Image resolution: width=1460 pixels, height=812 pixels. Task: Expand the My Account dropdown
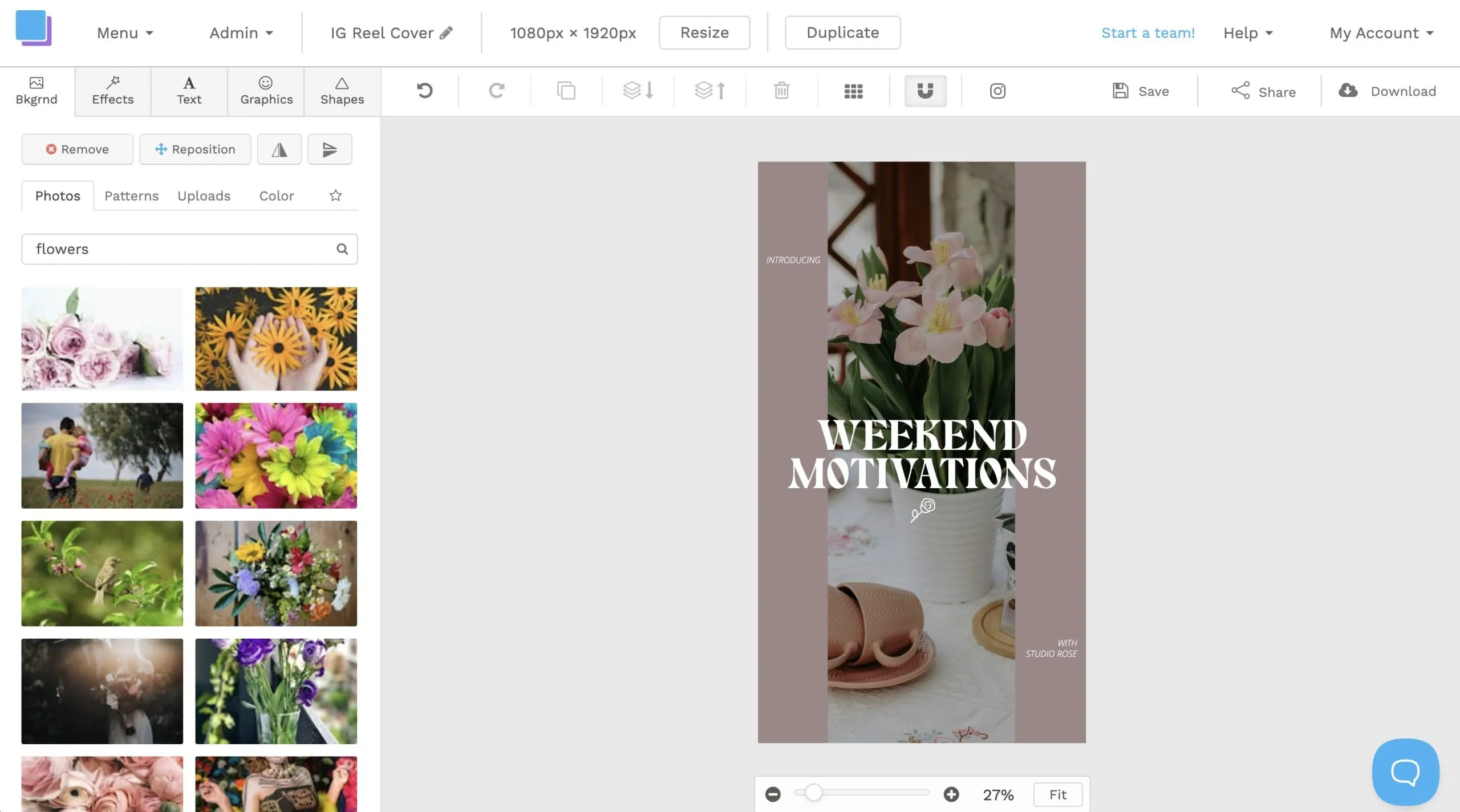coord(1381,33)
